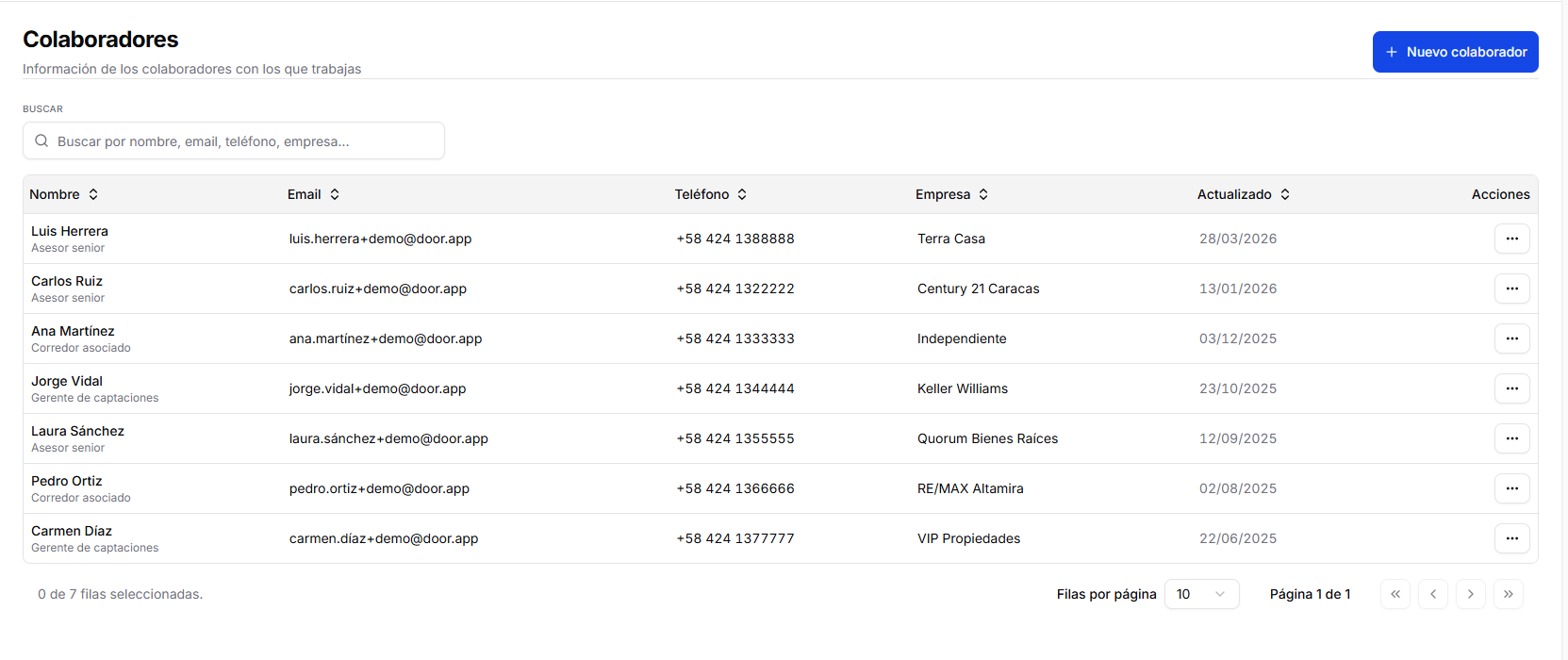Click phone number +58 424 1333333
This screenshot has height=660, width=1568.
click(x=735, y=338)
